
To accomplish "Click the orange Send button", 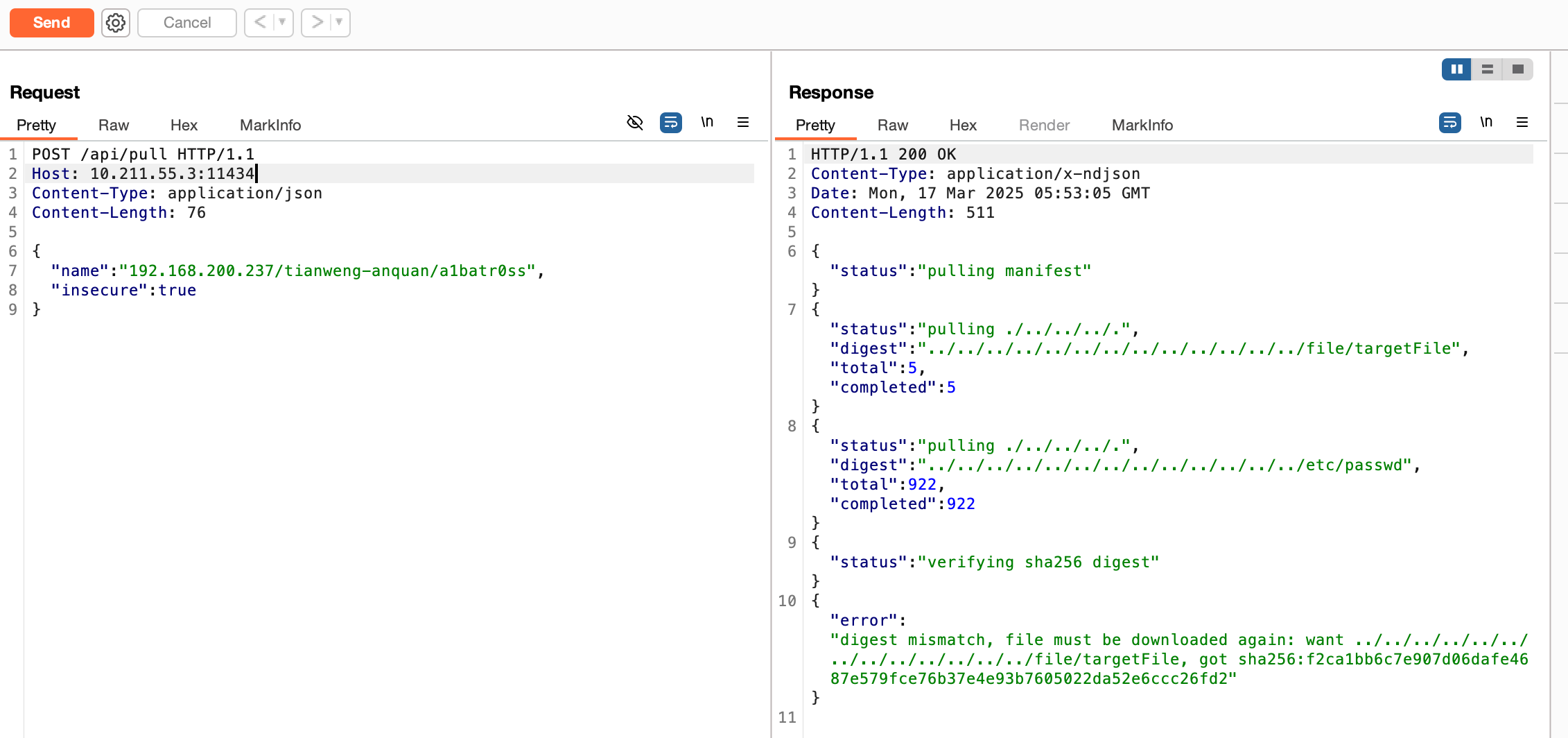I will [x=52, y=23].
